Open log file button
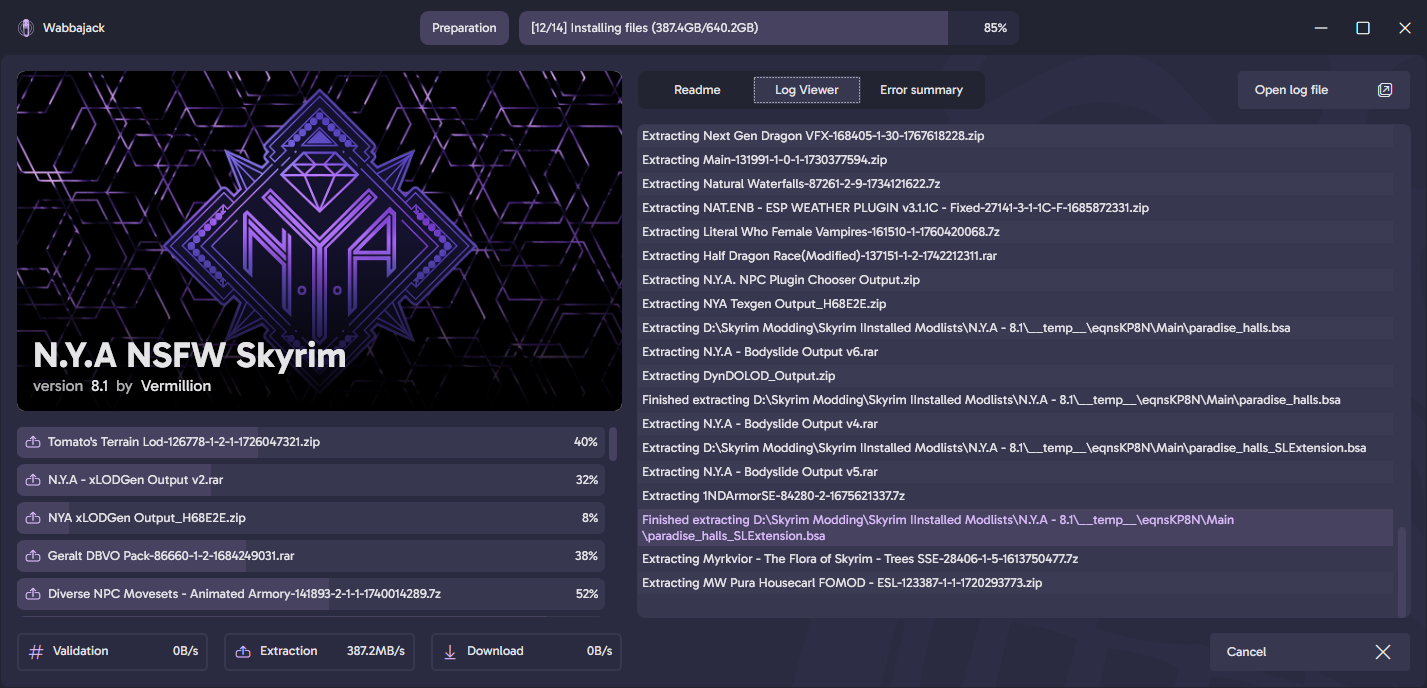This screenshot has height=688, width=1427. (1324, 90)
